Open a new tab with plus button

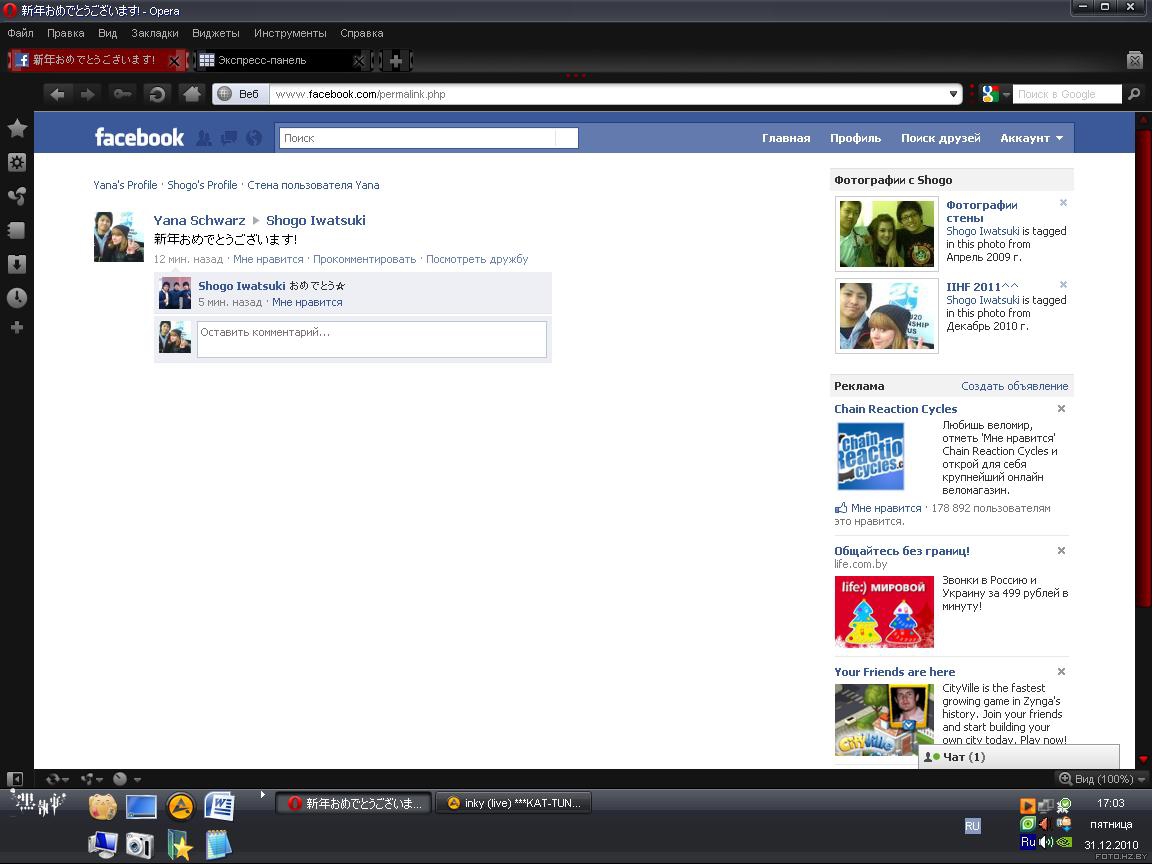pos(396,61)
